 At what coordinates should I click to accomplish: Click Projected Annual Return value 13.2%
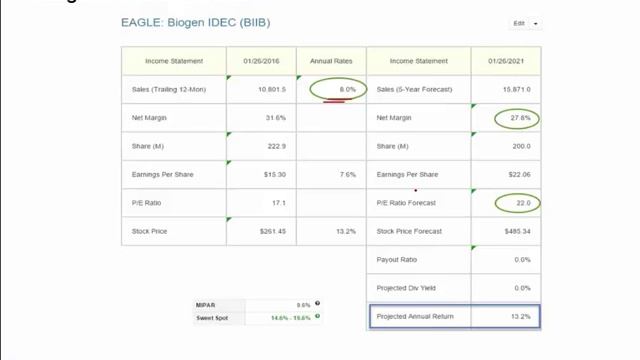click(x=521, y=316)
